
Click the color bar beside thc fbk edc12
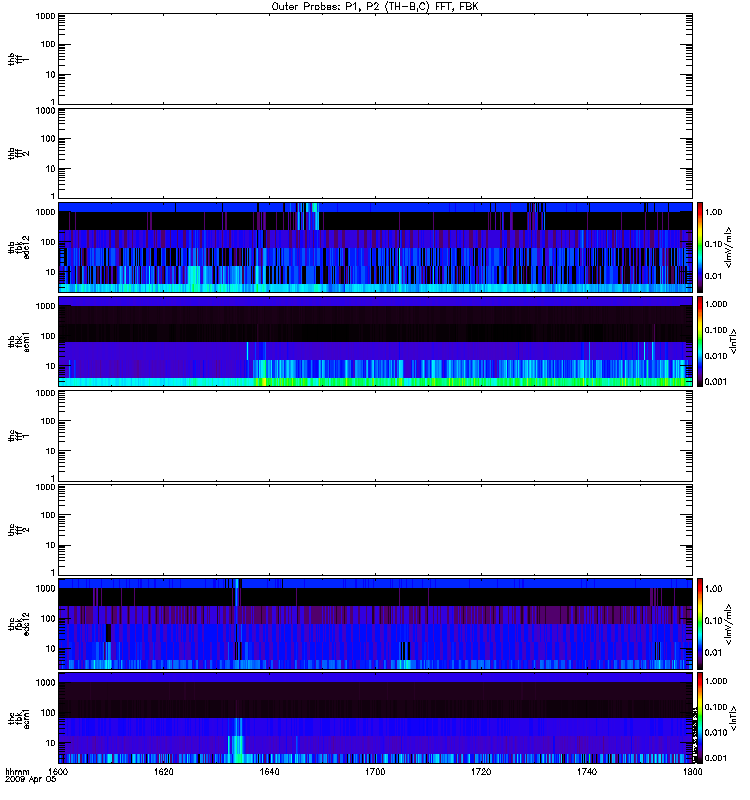pyautogui.click(x=700, y=624)
